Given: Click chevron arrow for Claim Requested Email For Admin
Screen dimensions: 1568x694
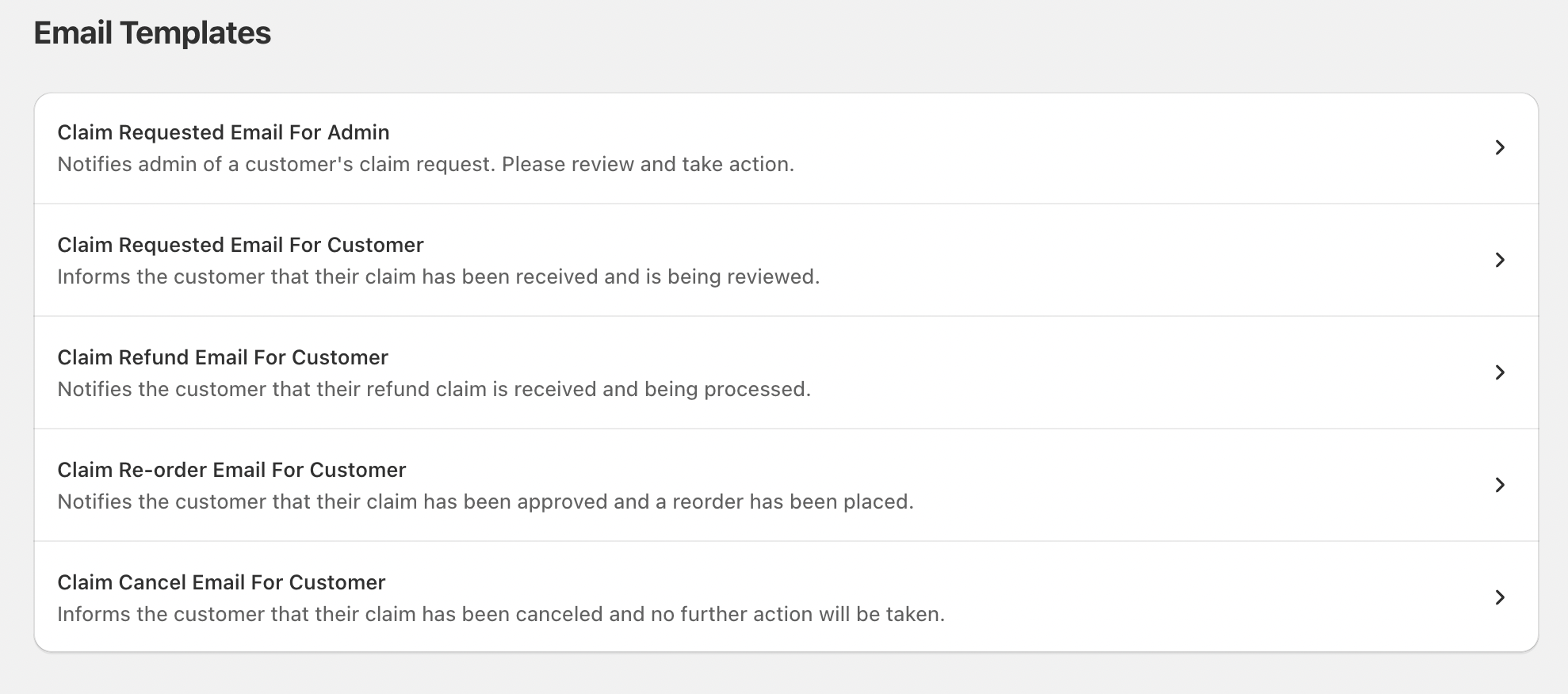Looking at the screenshot, I should 1499,147.
